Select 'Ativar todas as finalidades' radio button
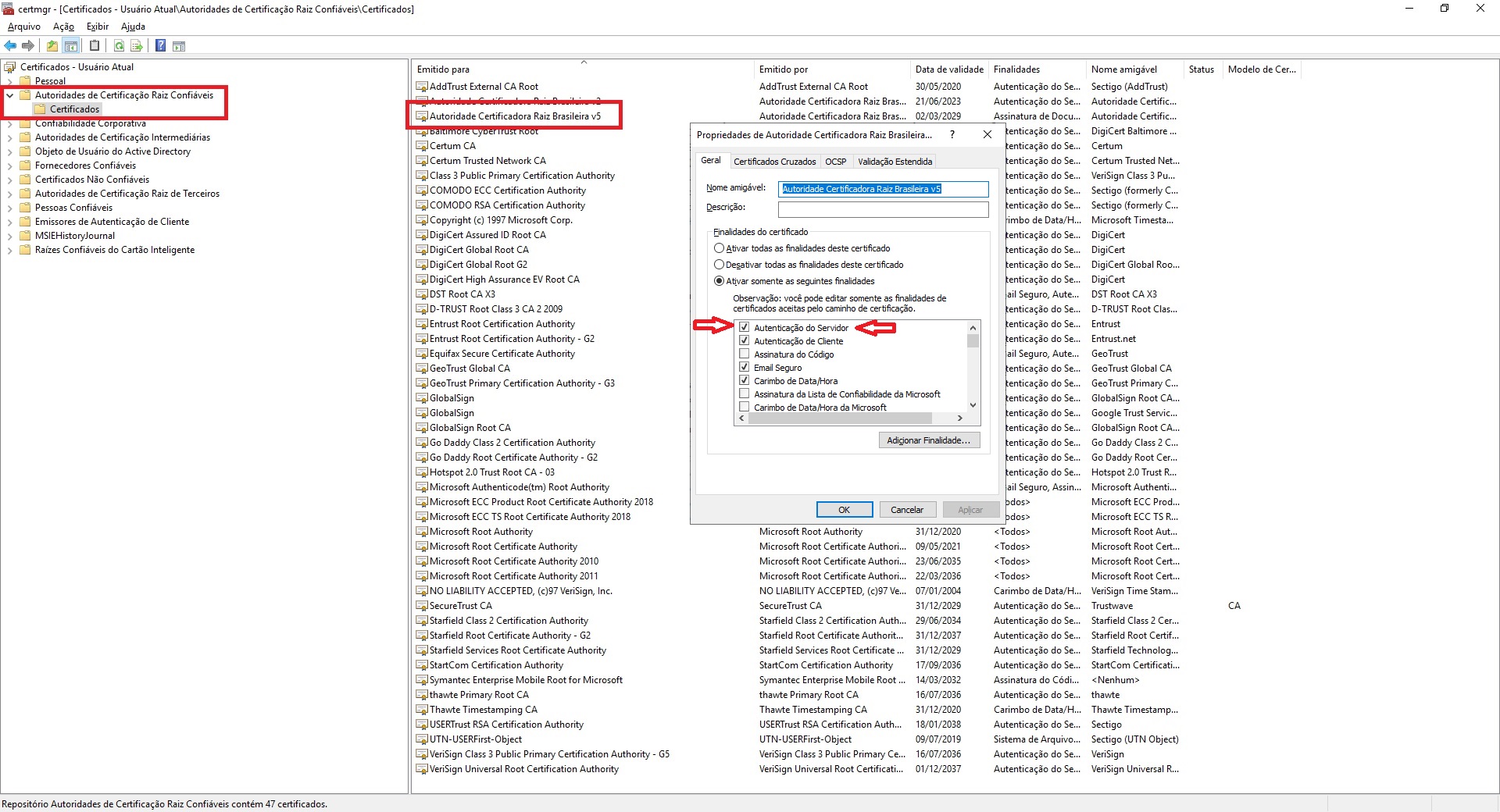The image size is (1500, 812). 719,248
